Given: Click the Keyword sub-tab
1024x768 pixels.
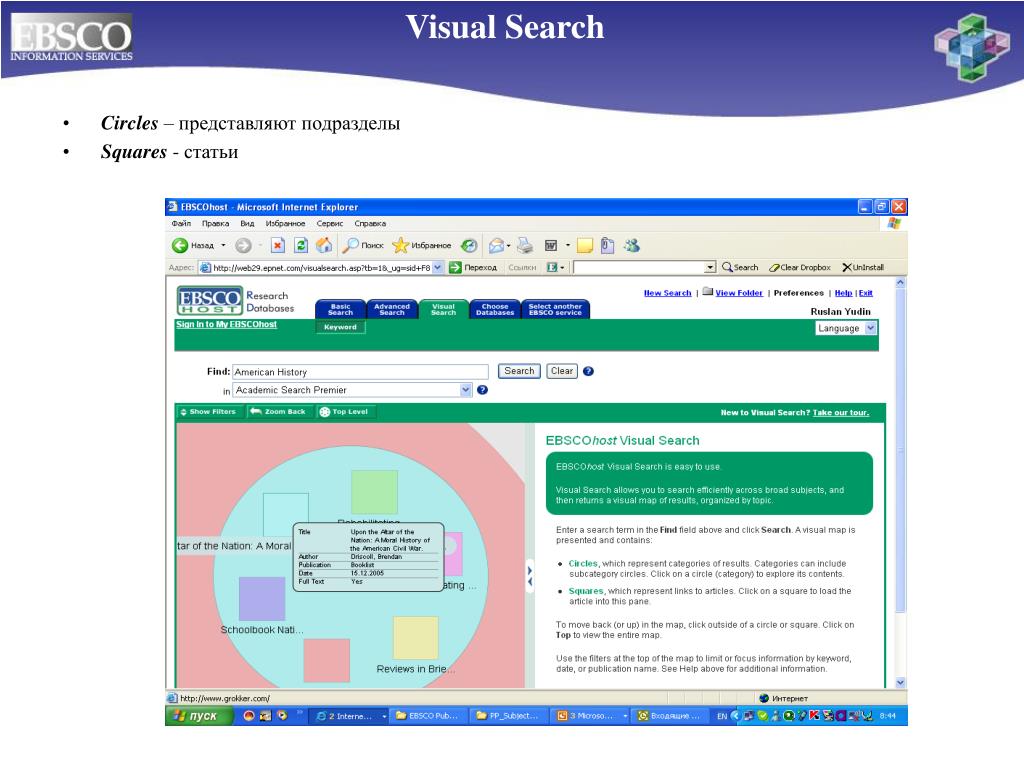Looking at the screenshot, I should [x=340, y=327].
